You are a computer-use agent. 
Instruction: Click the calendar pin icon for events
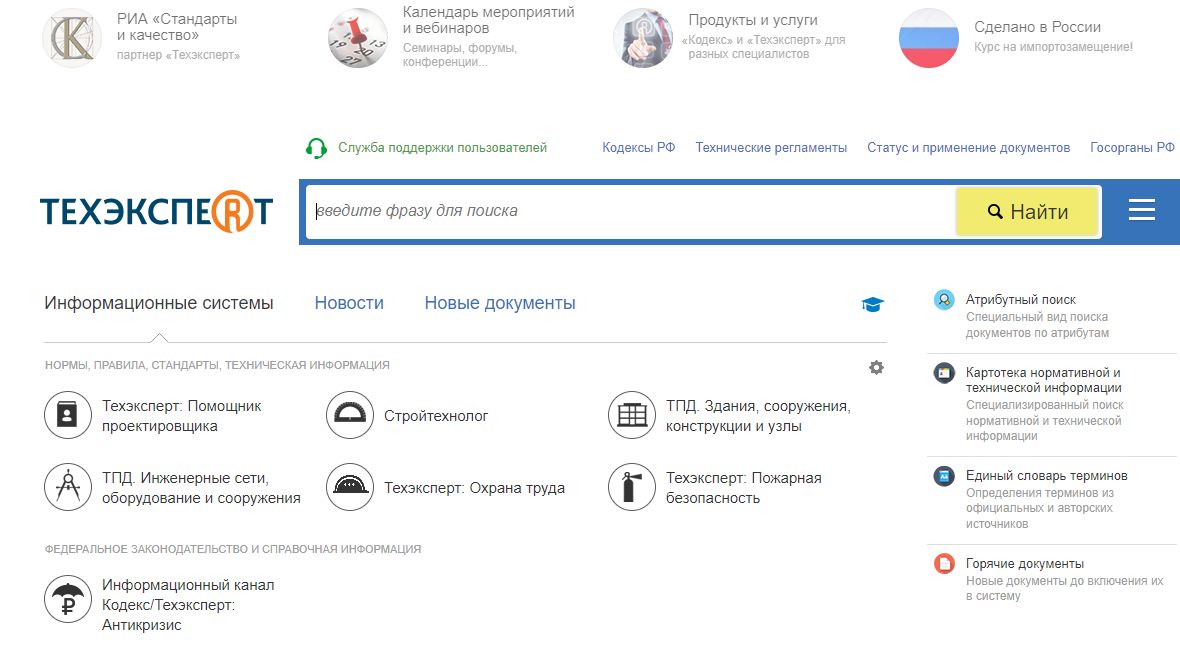click(357, 38)
